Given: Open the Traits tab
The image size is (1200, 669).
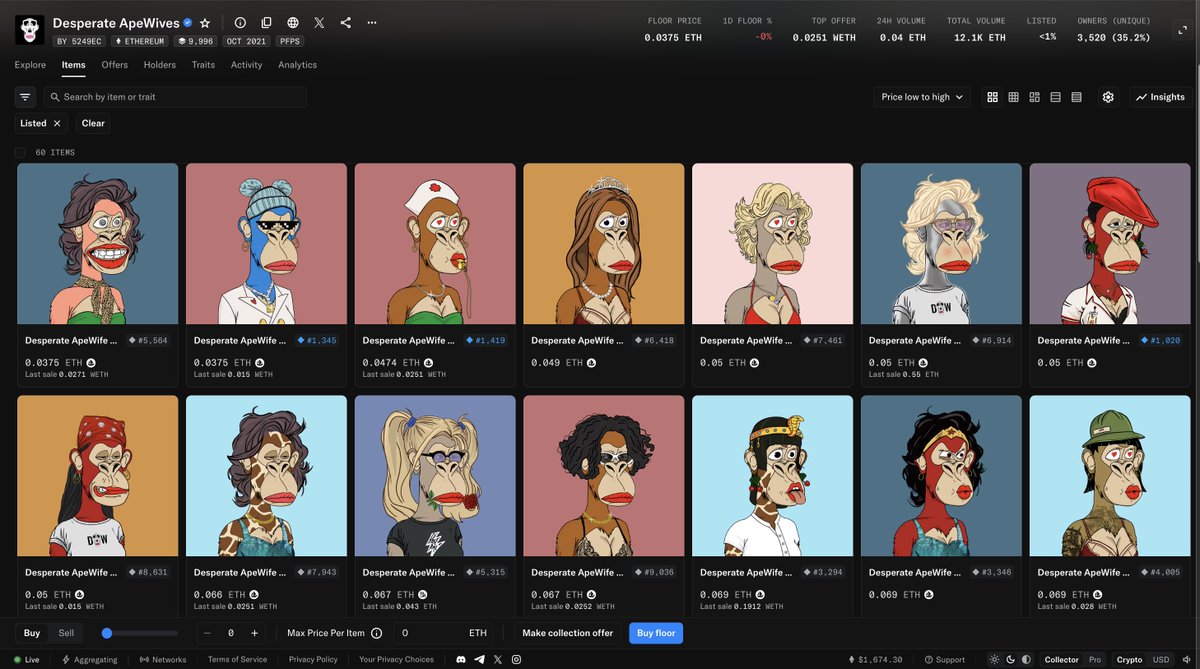Looking at the screenshot, I should [203, 65].
